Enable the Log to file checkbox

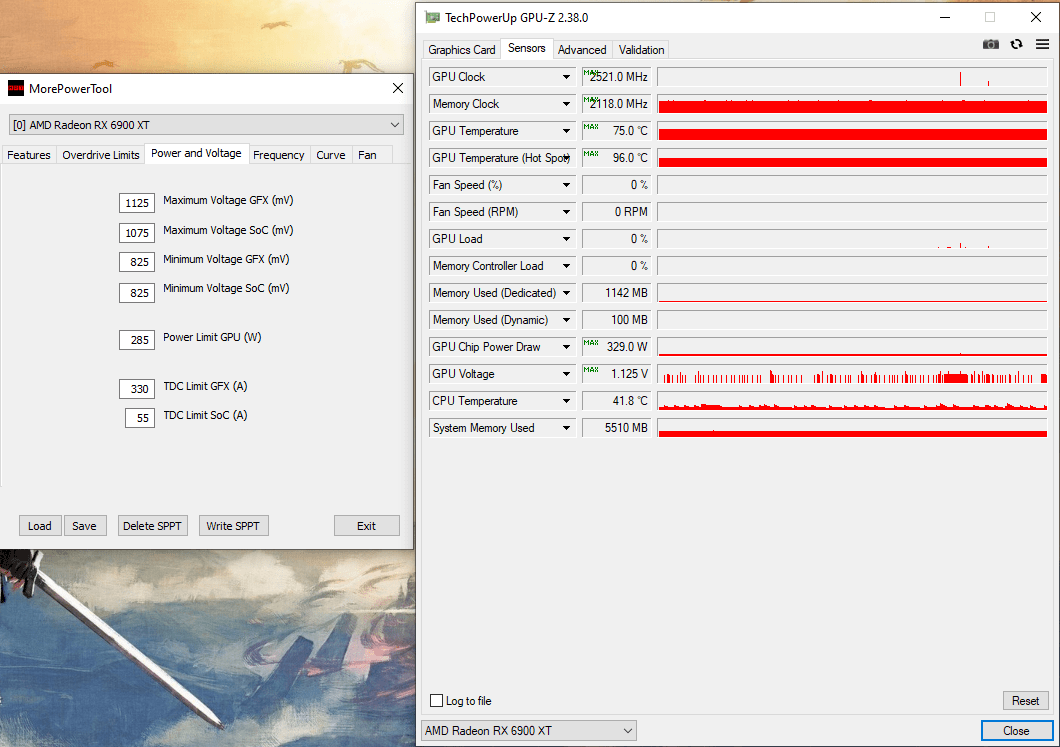[437, 700]
